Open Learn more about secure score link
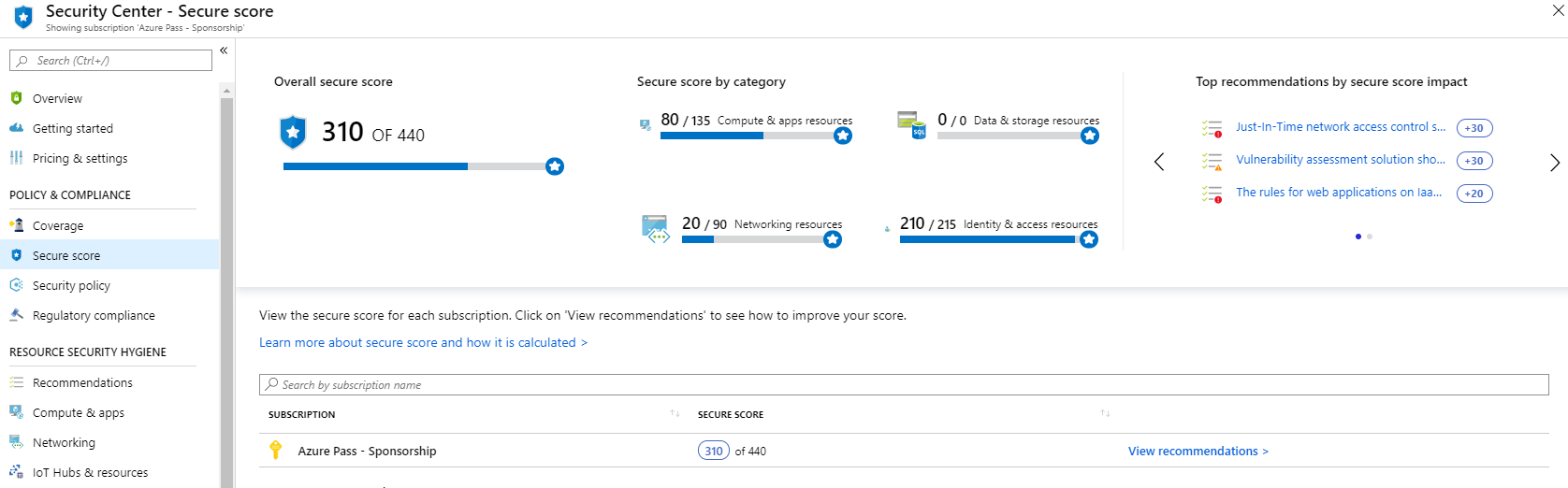Viewport: 1568px width, 488px height. click(x=423, y=342)
